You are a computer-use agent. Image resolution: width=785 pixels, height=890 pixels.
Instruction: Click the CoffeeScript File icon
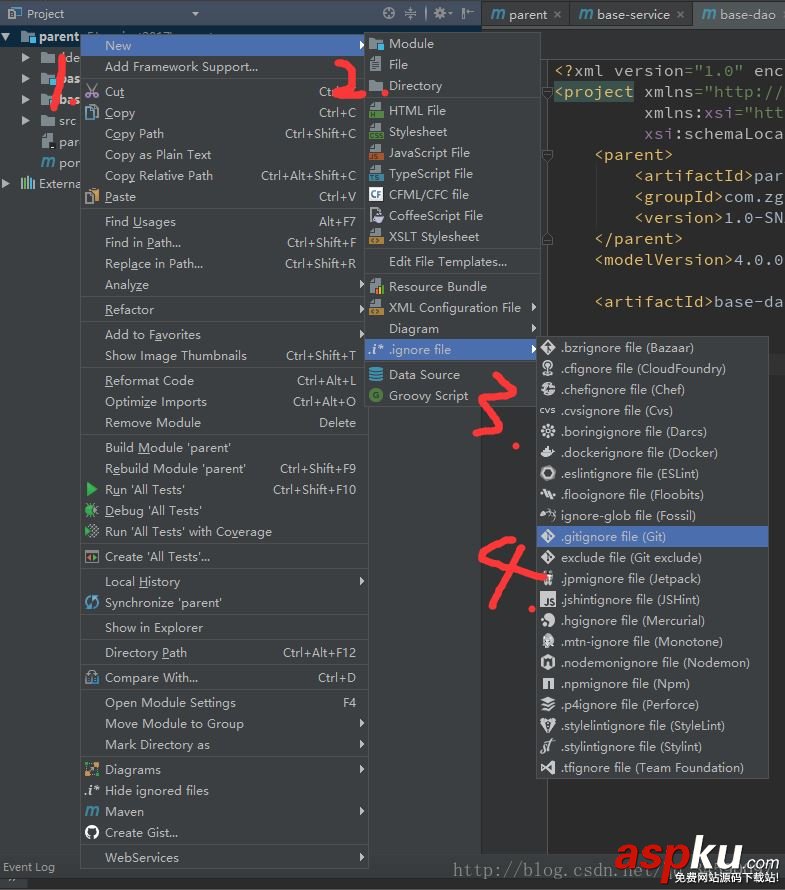(376, 216)
